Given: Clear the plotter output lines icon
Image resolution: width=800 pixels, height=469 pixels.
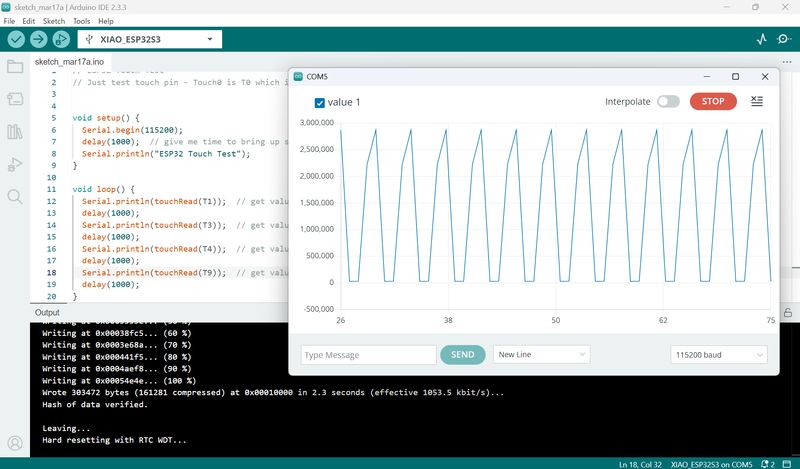Looking at the screenshot, I should (757, 102).
